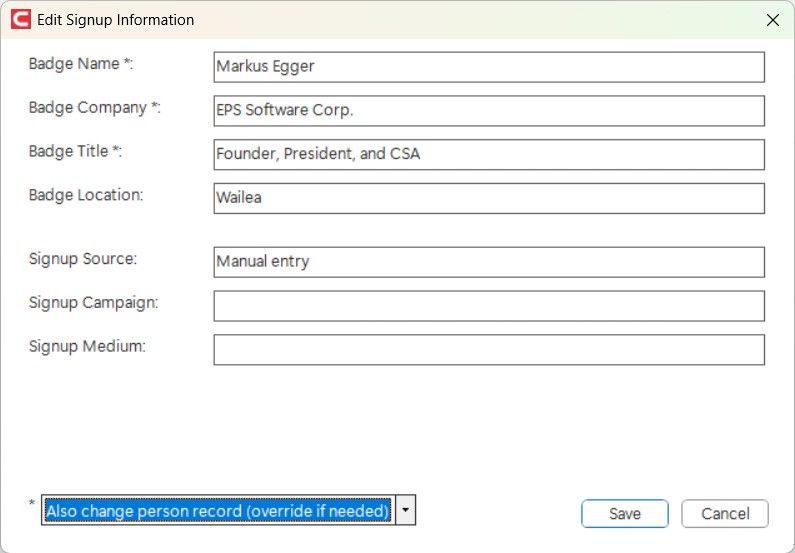Click the 'Badge Company *:' label
Image resolution: width=795 pixels, height=553 pixels.
click(x=94, y=108)
